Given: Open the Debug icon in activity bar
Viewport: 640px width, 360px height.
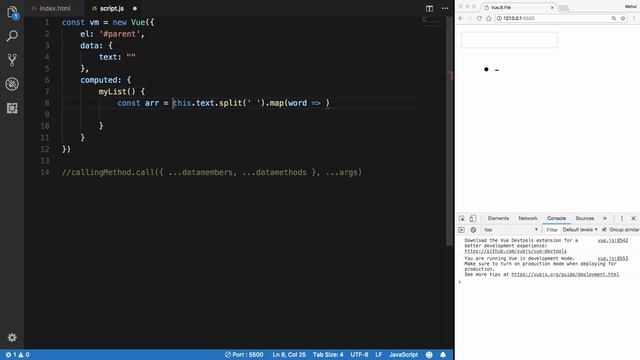Looking at the screenshot, I should [x=12, y=84].
